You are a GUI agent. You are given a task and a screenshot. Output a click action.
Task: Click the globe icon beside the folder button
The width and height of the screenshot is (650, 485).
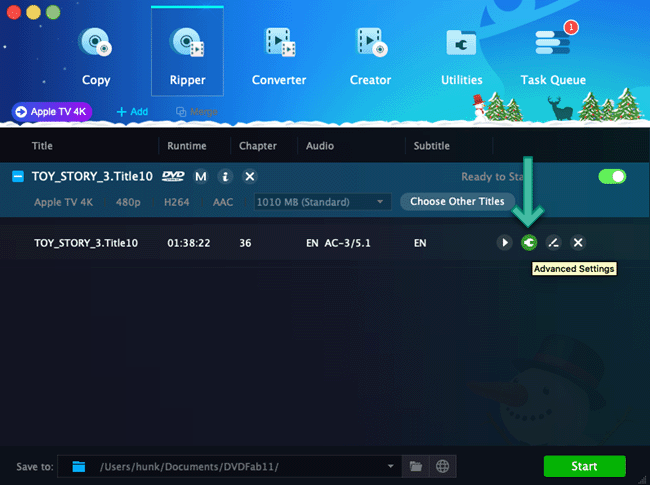click(x=442, y=466)
